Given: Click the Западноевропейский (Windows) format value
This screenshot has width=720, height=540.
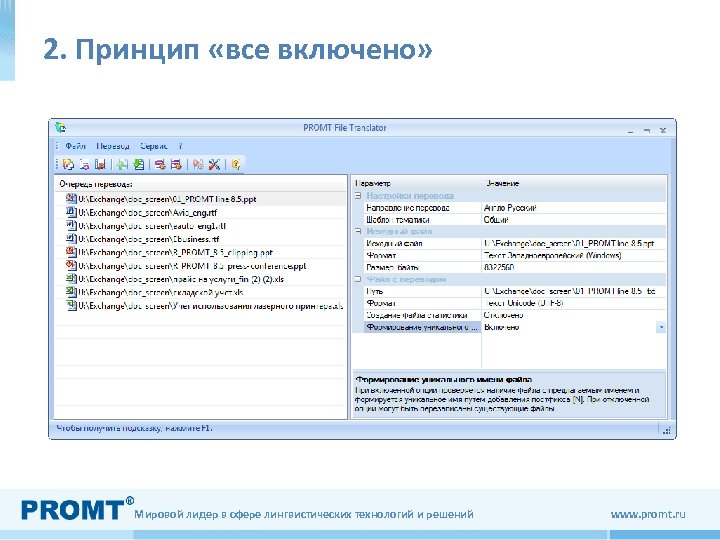Looking at the screenshot, I should click(x=553, y=255).
